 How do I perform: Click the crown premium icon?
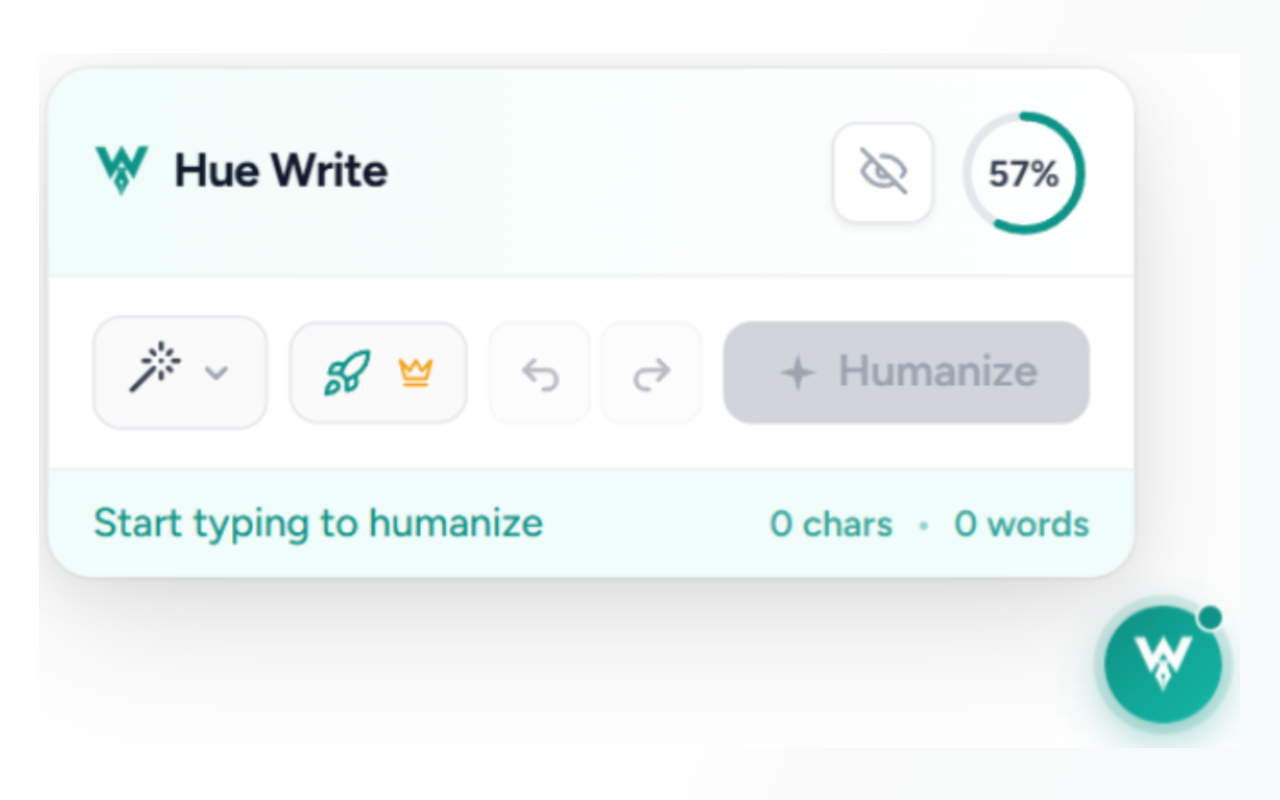click(x=417, y=371)
